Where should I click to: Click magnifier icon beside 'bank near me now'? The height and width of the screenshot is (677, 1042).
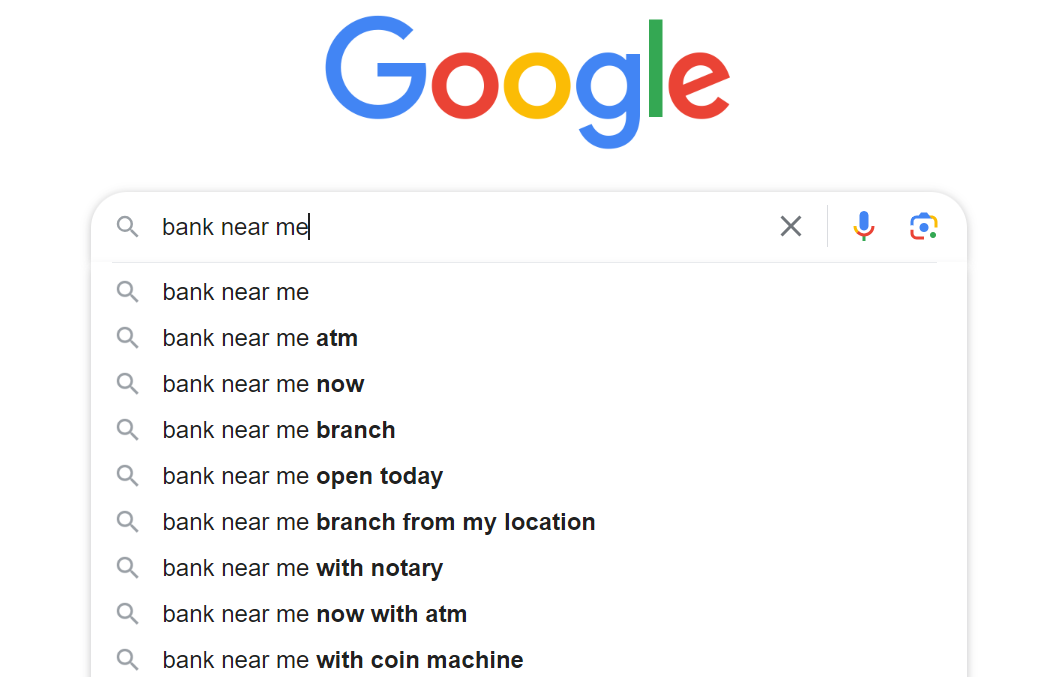[127, 384]
